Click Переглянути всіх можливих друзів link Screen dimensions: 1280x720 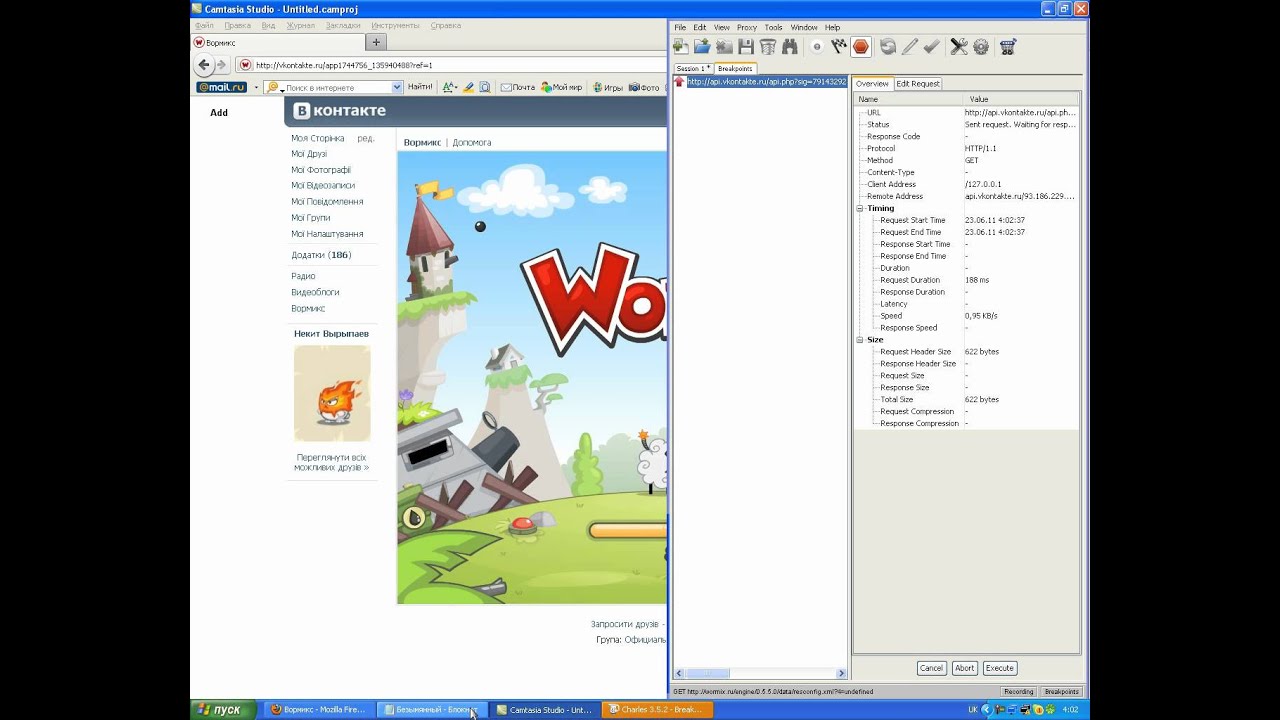pyautogui.click(x=332, y=462)
